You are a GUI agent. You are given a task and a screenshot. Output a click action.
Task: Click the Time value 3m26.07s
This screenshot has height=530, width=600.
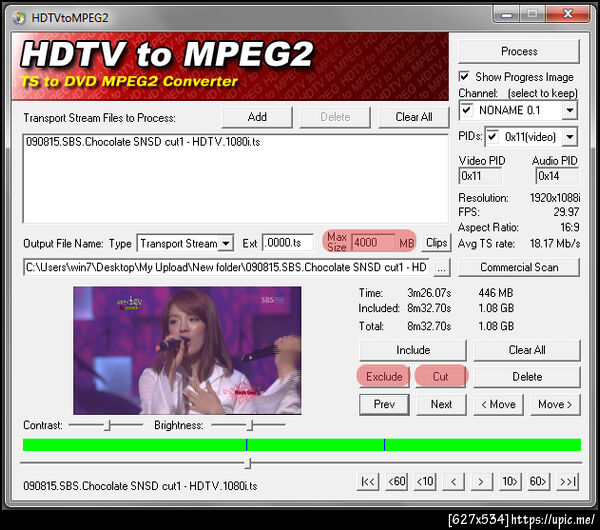click(x=429, y=293)
